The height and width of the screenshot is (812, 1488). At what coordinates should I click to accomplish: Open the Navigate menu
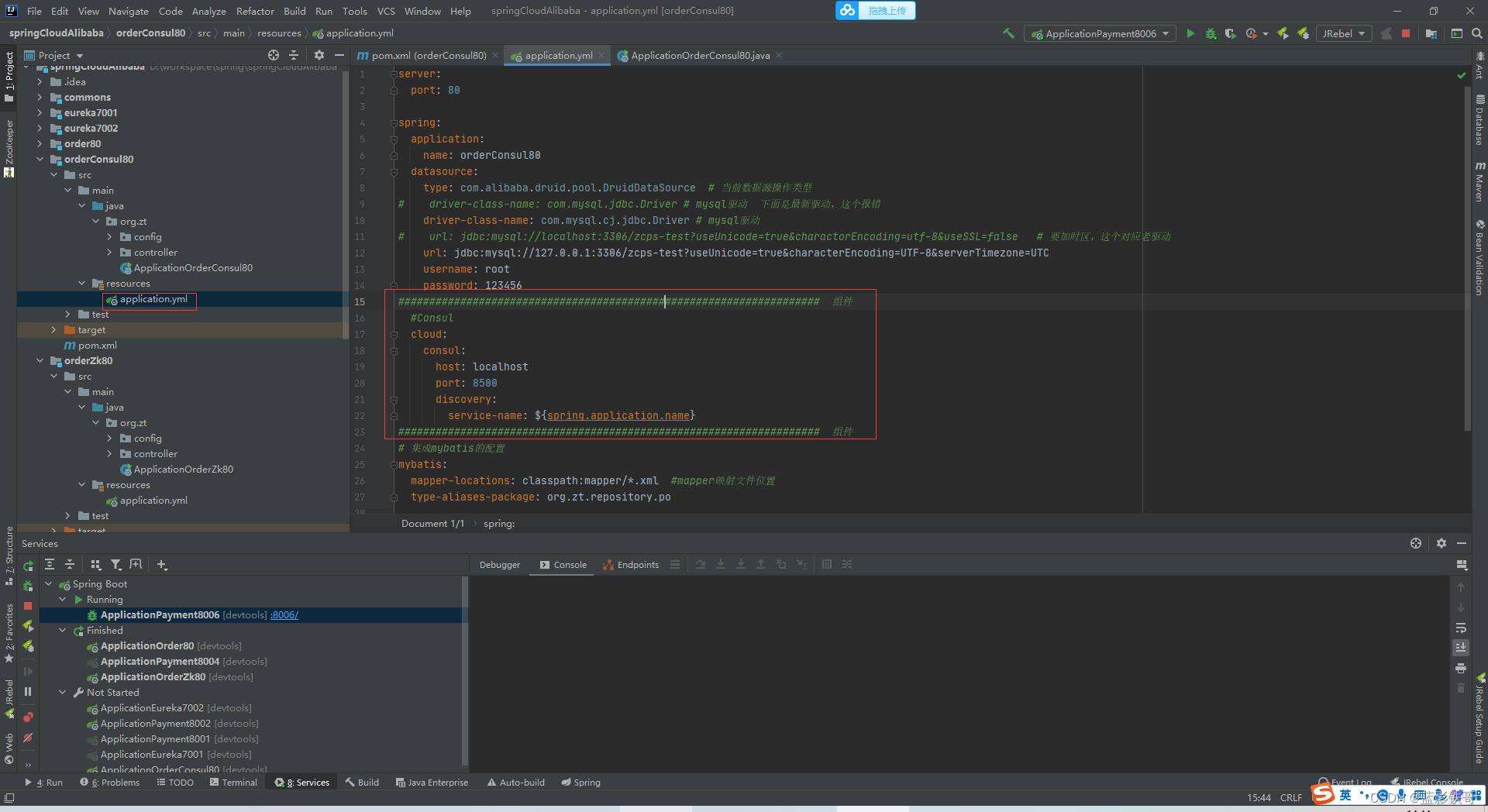coord(128,11)
